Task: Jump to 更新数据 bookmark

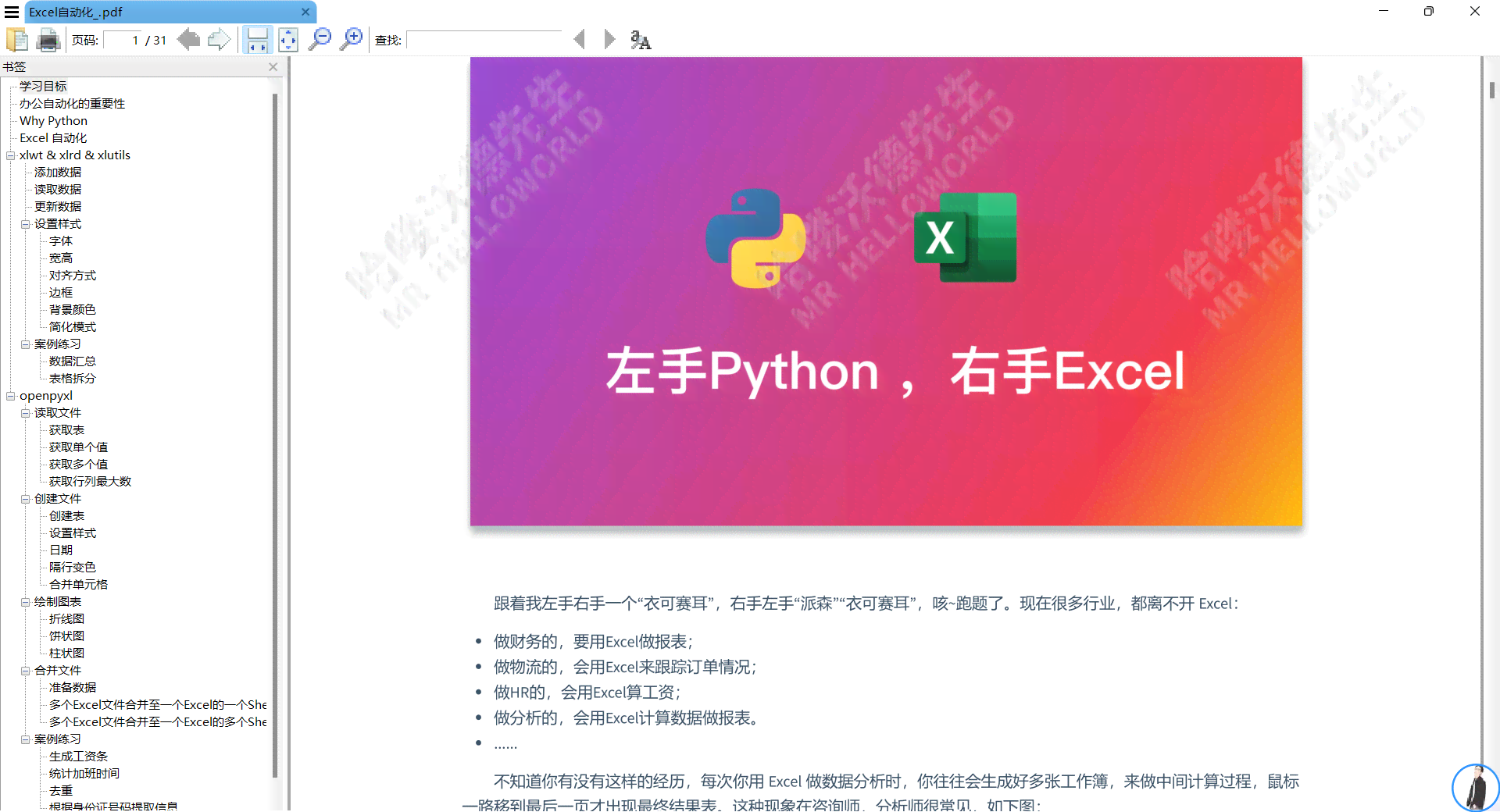Action: tap(58, 207)
